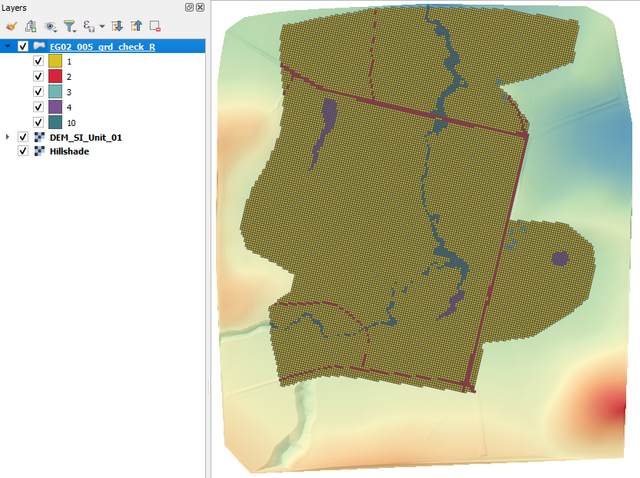Click the Filter Legend funnel icon

69,26
